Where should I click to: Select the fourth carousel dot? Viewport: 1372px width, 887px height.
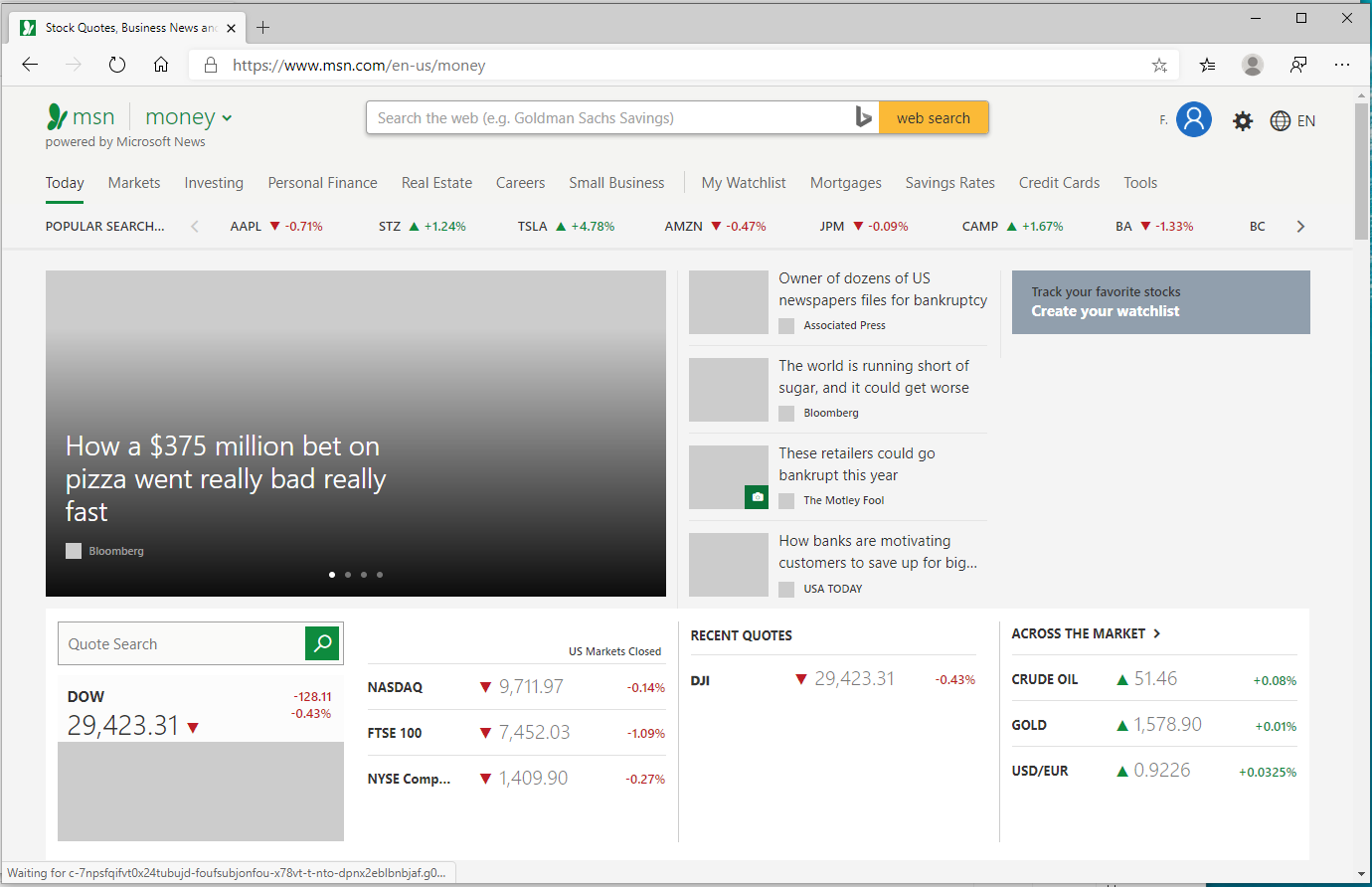point(380,575)
